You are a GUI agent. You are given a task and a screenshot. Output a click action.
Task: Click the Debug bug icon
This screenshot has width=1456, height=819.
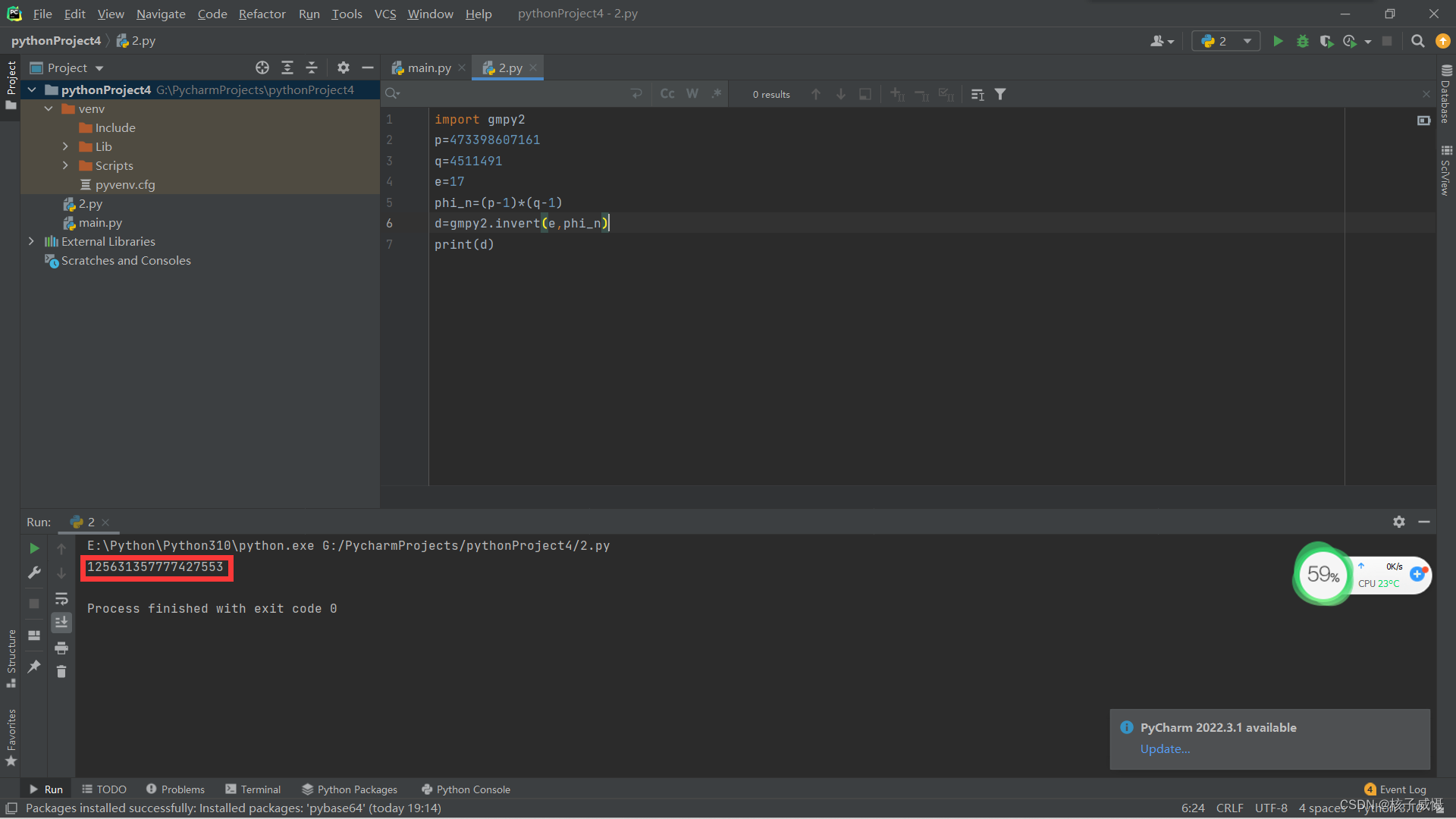[x=1302, y=41]
